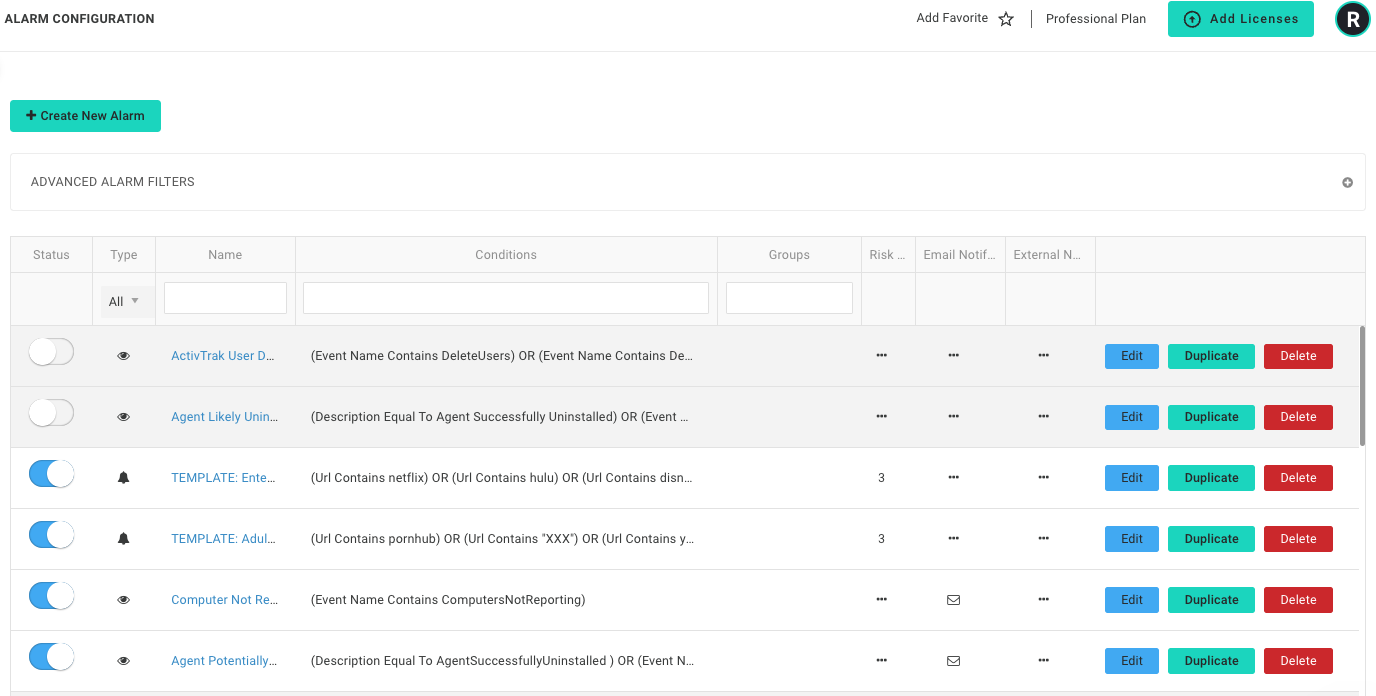Image resolution: width=1376 pixels, height=696 pixels.
Task: Click the Add Favorite star icon
Action: (1006, 19)
